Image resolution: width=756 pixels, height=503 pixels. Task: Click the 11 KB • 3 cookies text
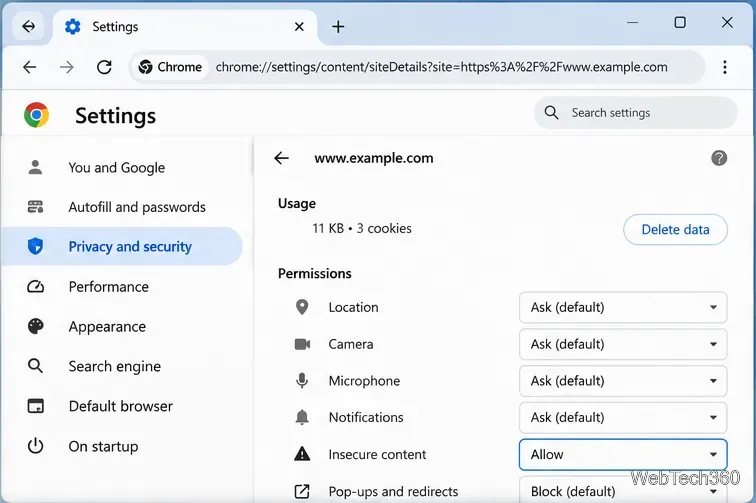tap(362, 228)
